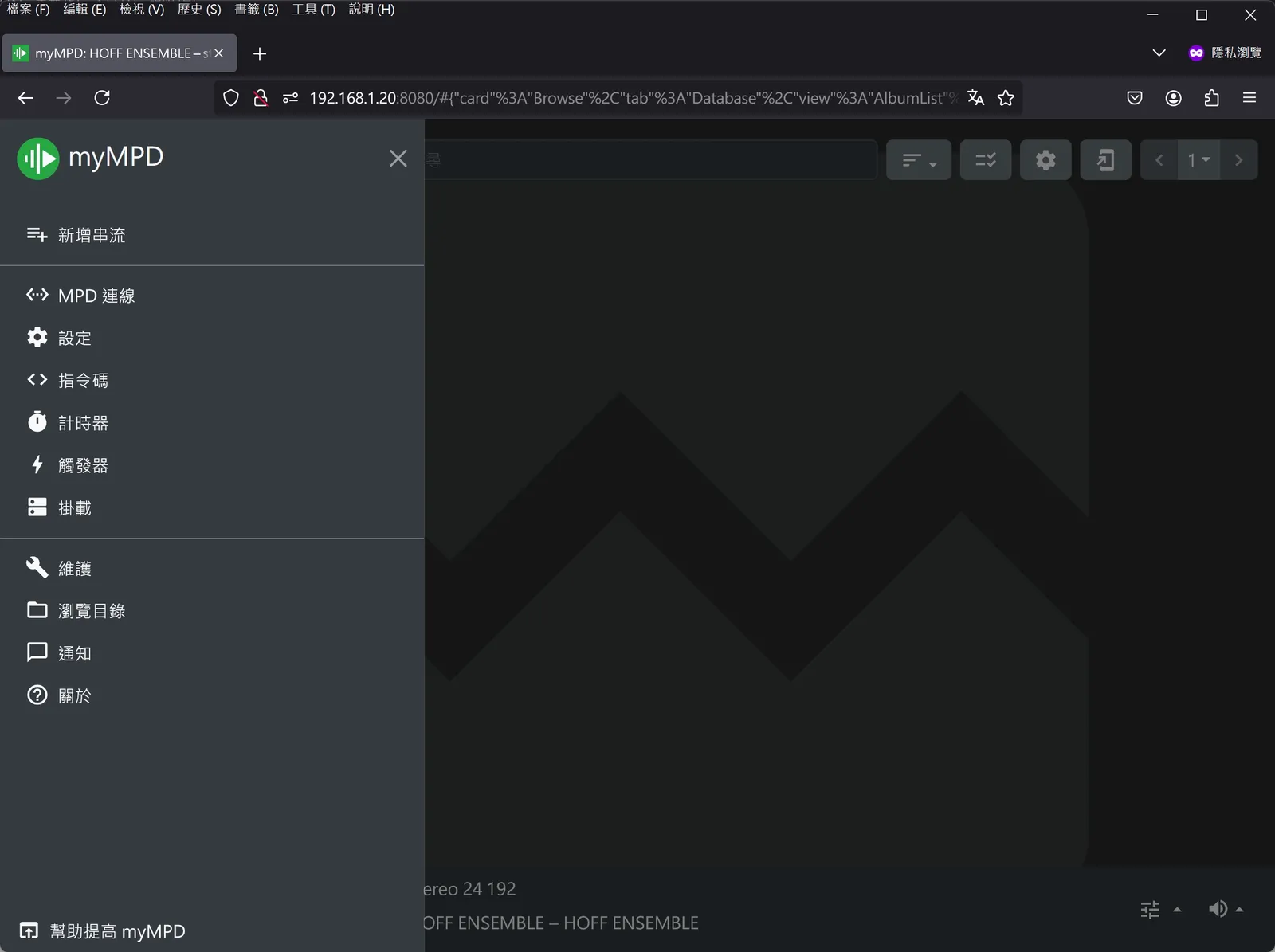Go back in browser history
The height and width of the screenshot is (952, 1275).
tap(25, 98)
